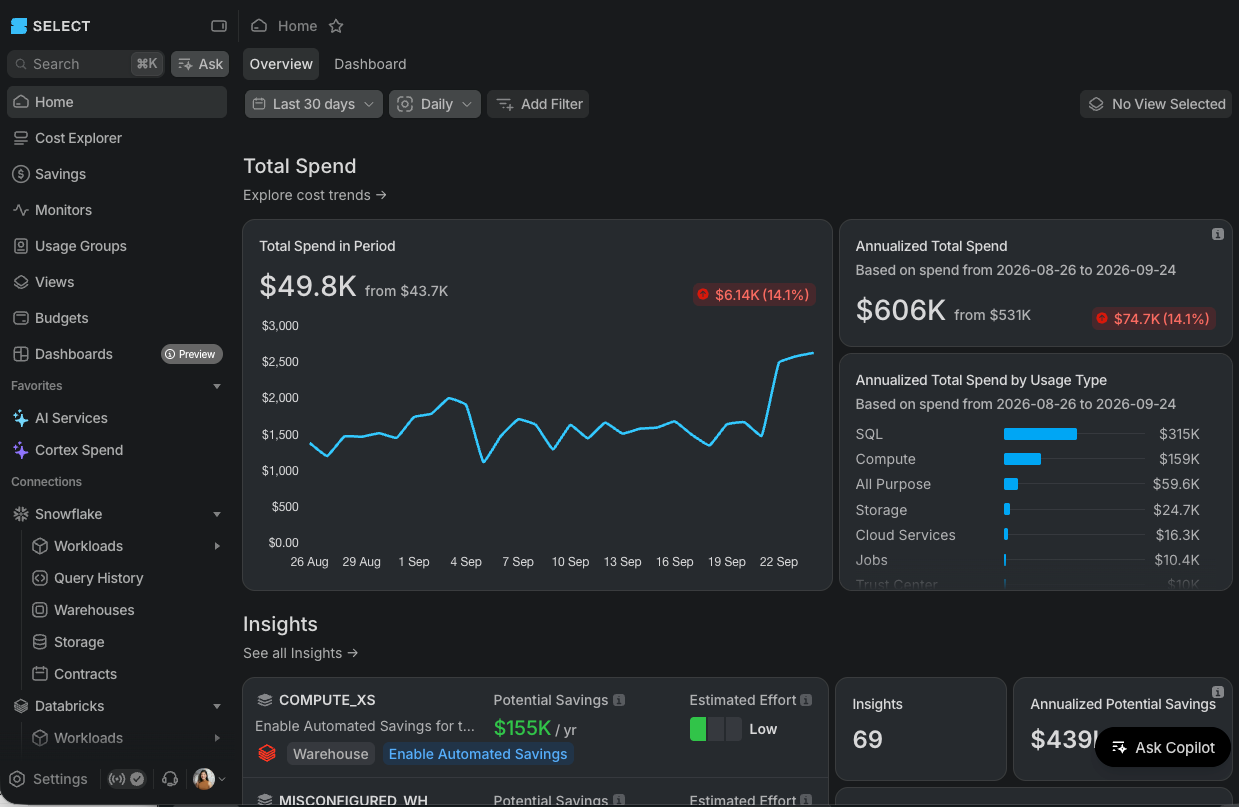1239x807 pixels.
Task: Collapse the Databricks connection tree
Action: [x=217, y=706]
